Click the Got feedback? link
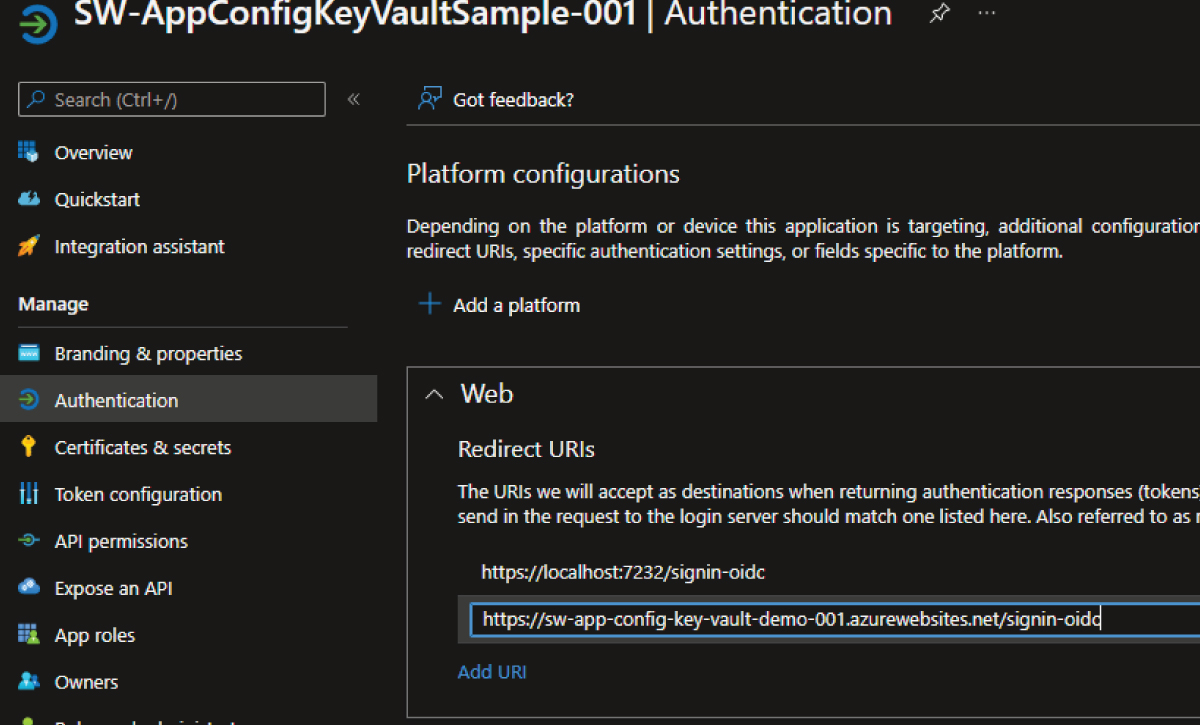 click(513, 100)
